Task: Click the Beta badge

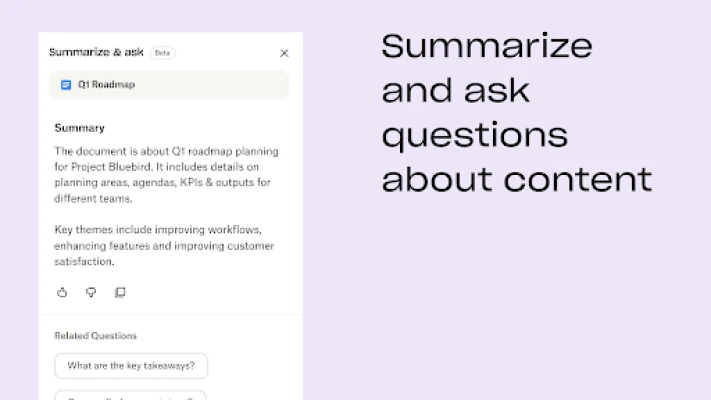Action: pos(162,53)
